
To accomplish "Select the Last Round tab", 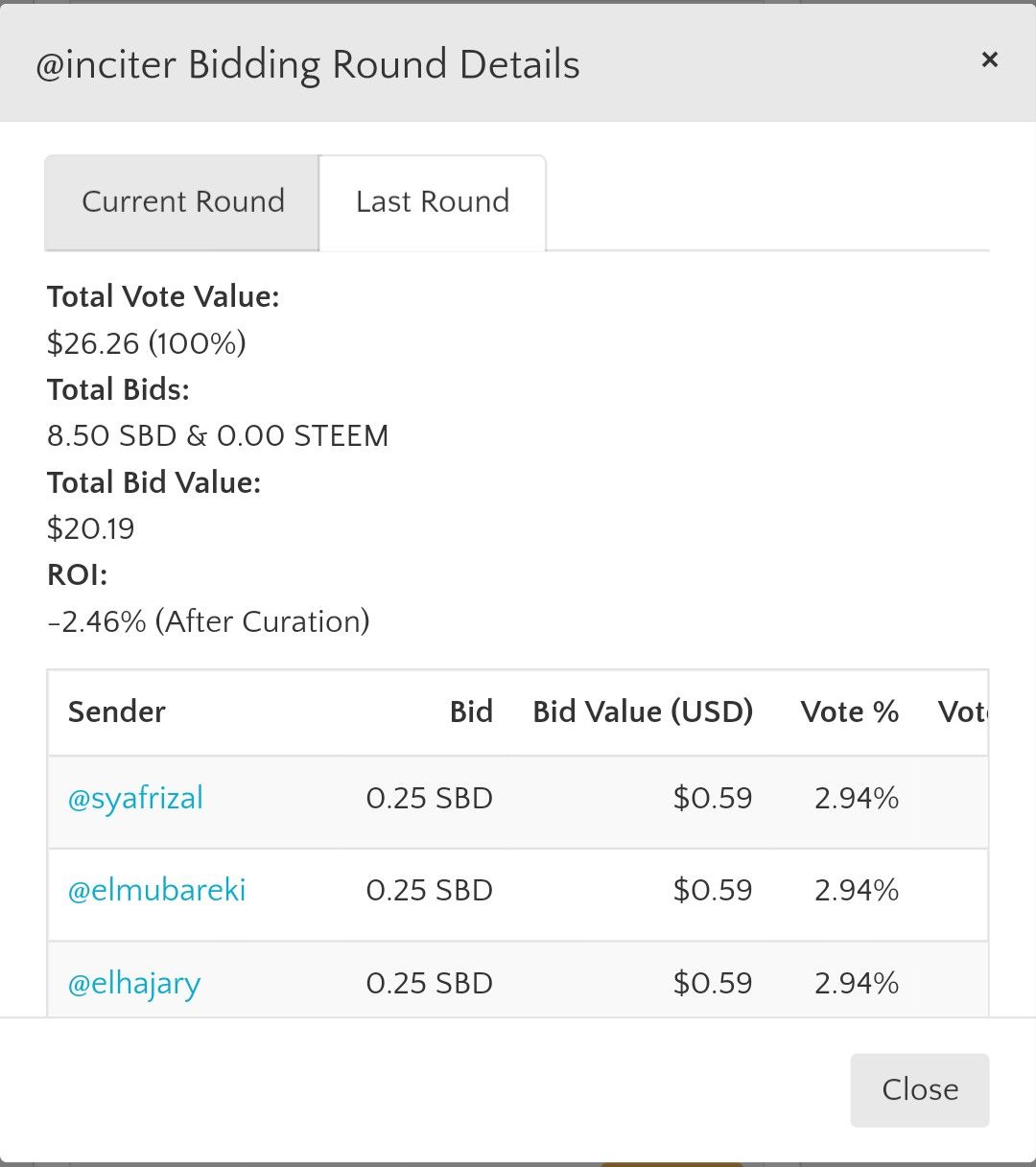I will pyautogui.click(x=433, y=202).
